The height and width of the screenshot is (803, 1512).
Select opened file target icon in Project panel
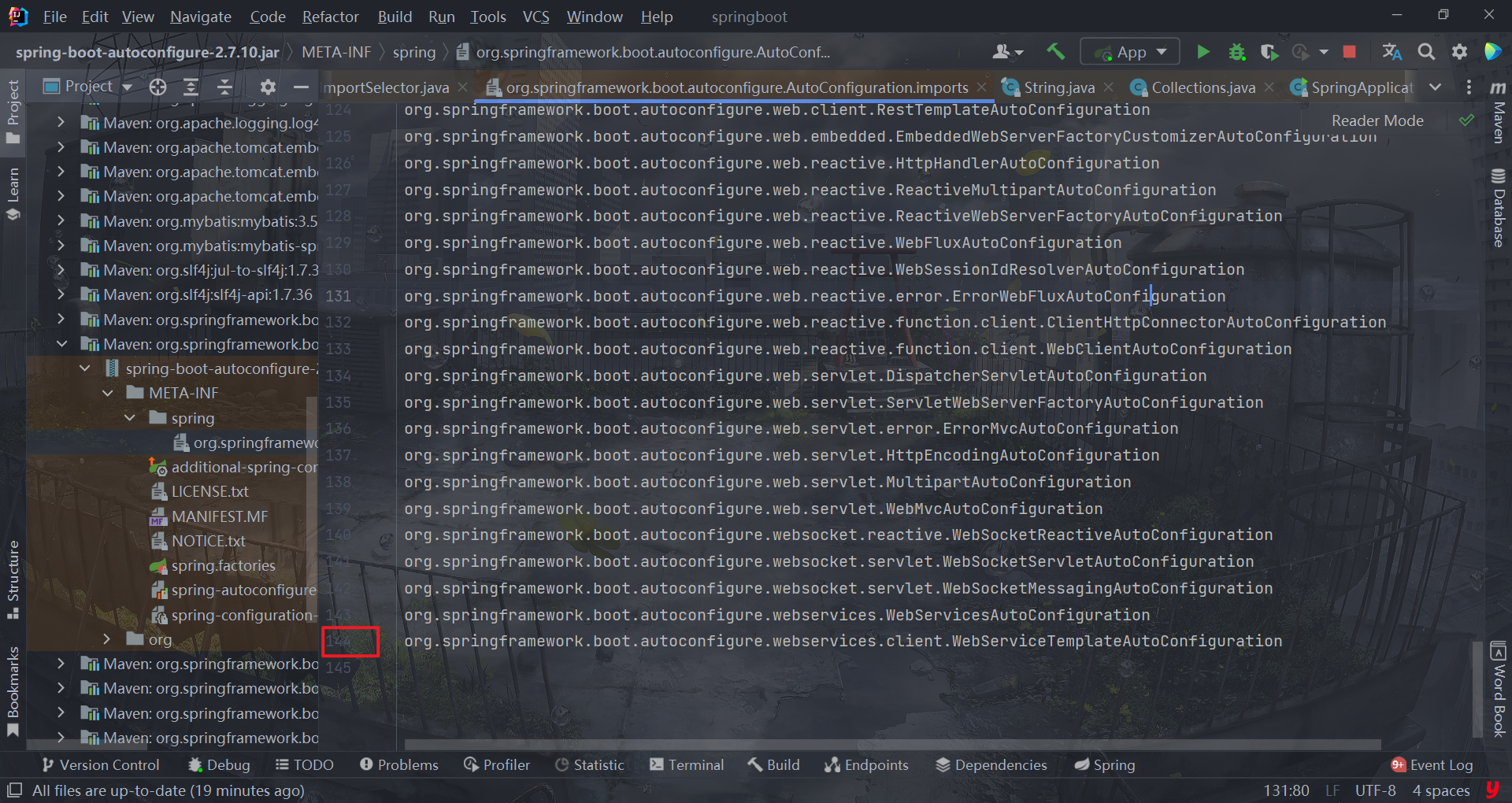click(157, 87)
